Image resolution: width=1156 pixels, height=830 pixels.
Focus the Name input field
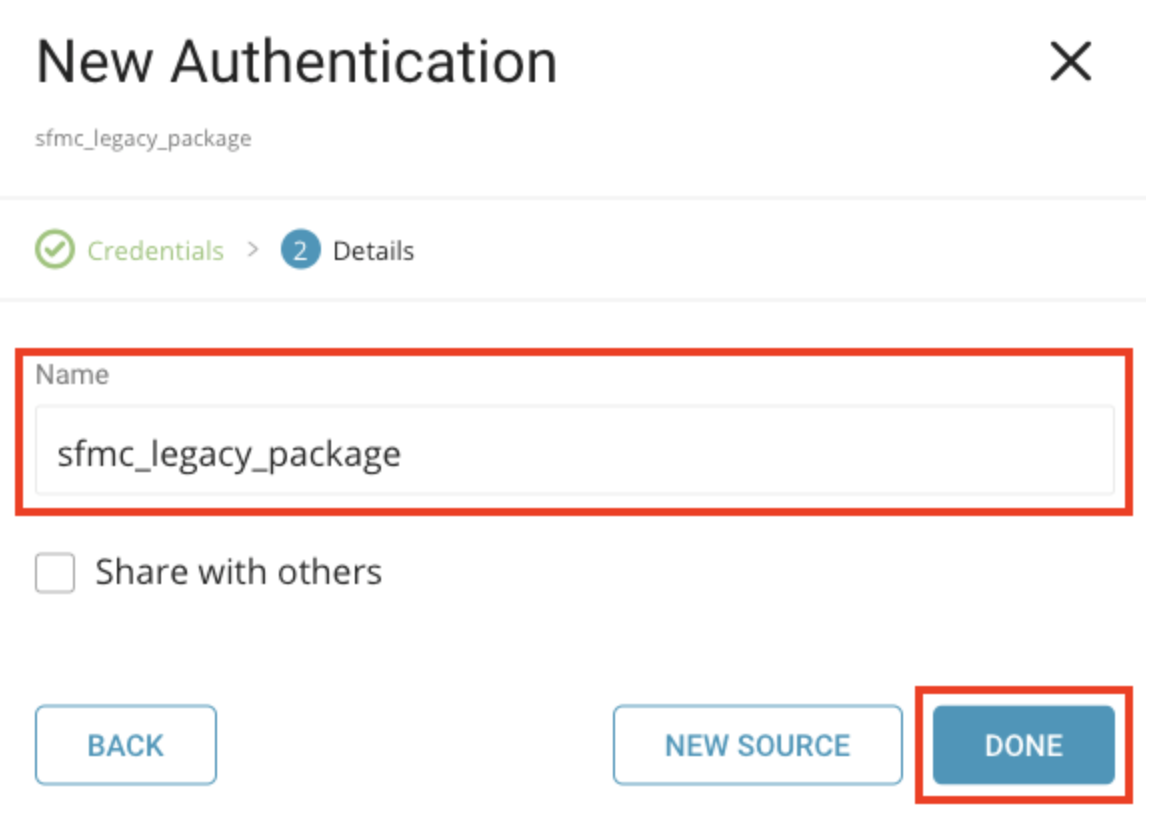coord(574,453)
